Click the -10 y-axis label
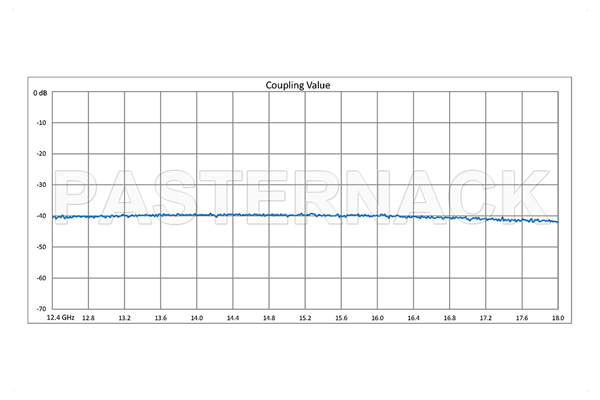600x400 pixels. (42, 123)
